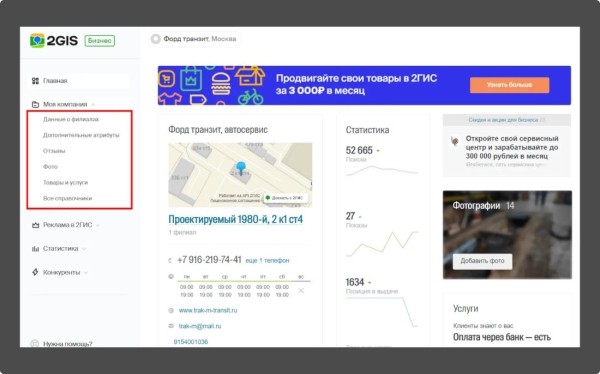
Task: Click the 1 филиал text
Action: pos(182,232)
